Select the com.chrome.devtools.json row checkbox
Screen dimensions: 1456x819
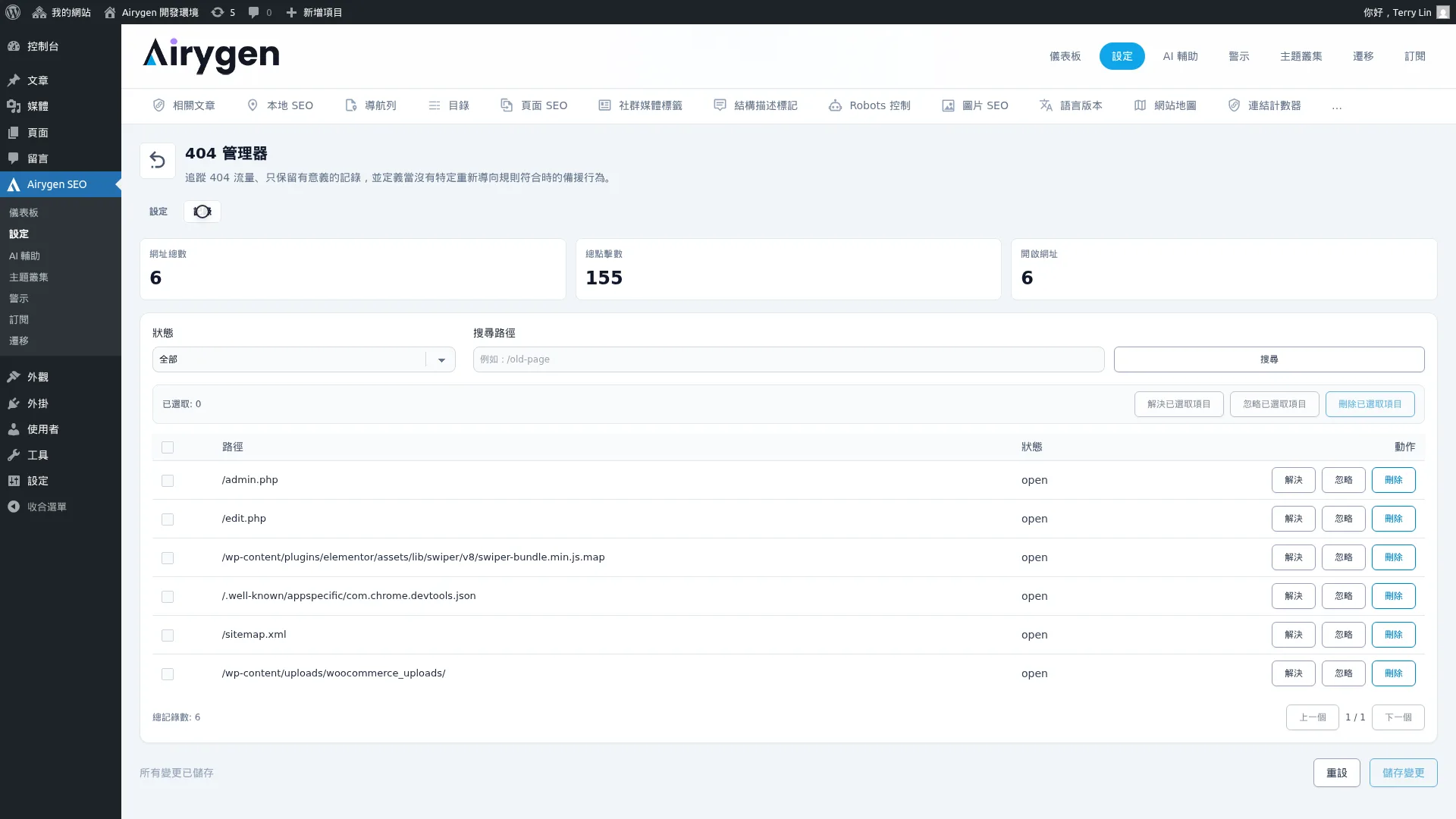pyautogui.click(x=168, y=597)
